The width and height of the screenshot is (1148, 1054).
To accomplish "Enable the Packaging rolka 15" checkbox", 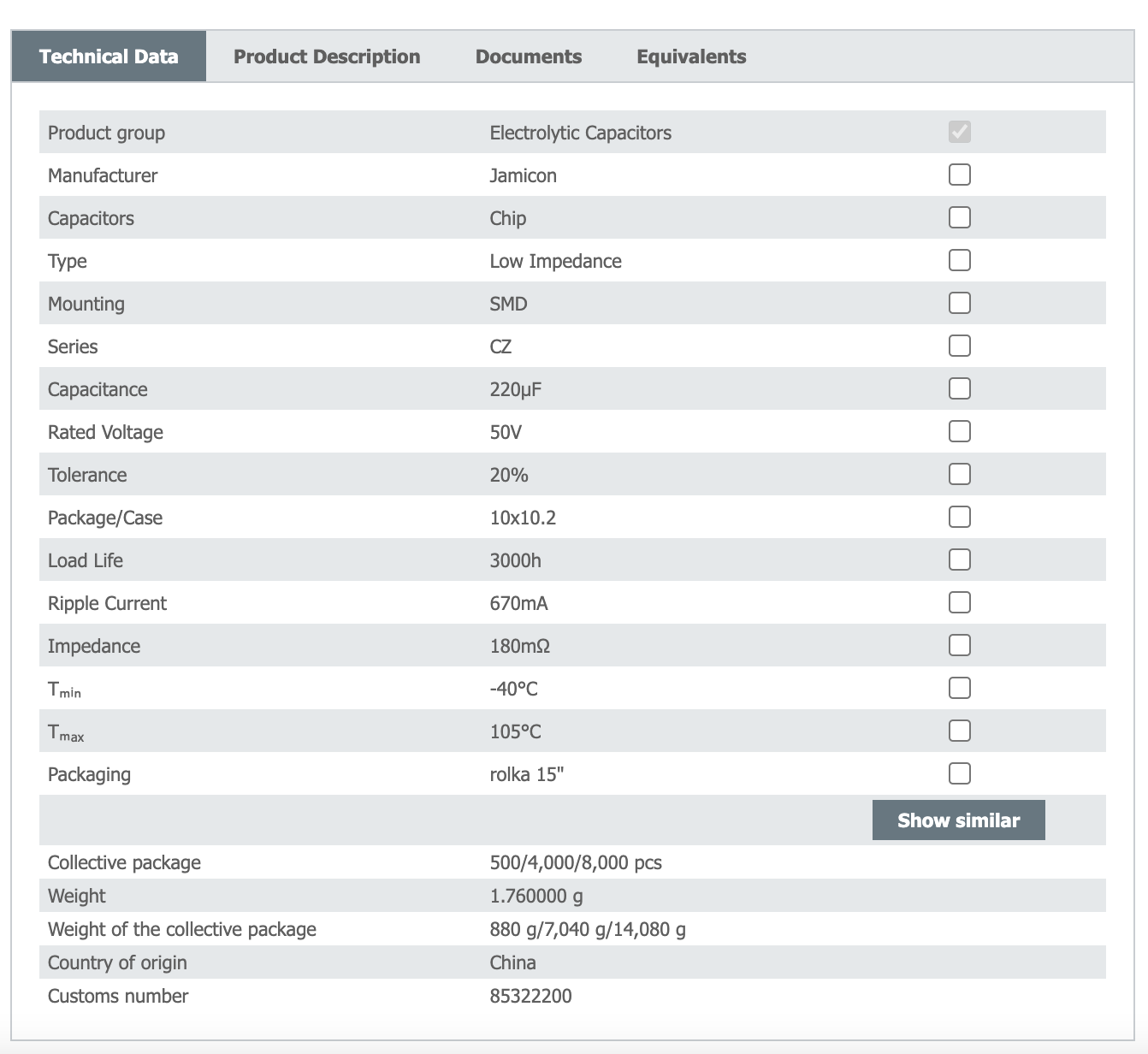I will (x=960, y=773).
